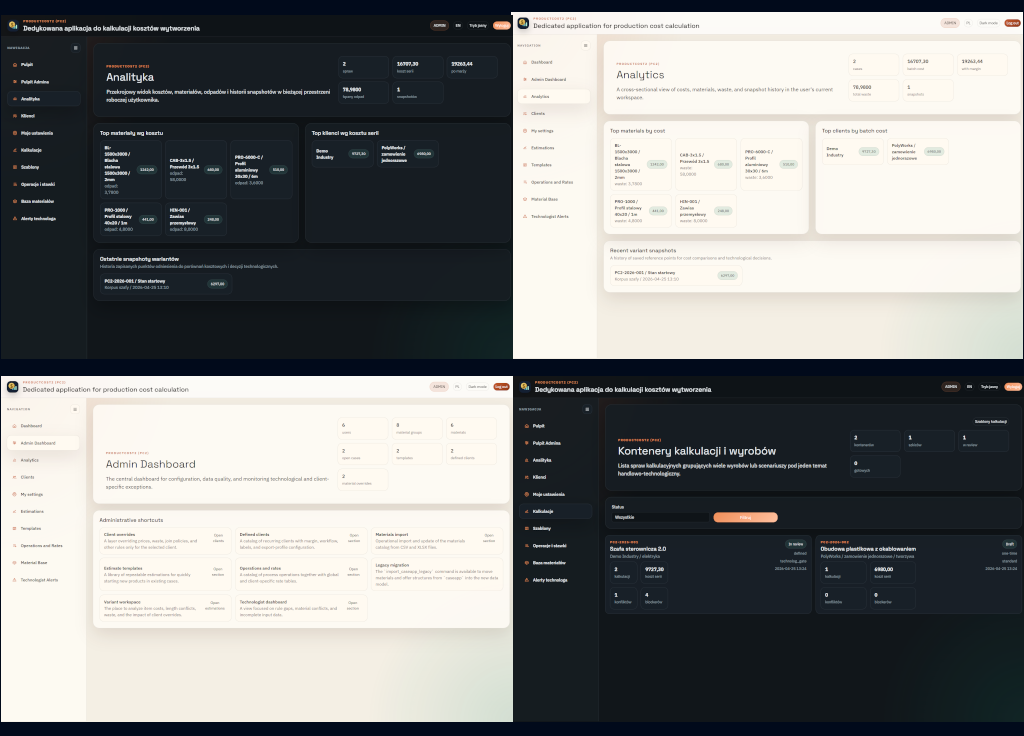Click Moje ustawienia icon in Kontenery kalkulacji window
Screen dimensions: 1024x736
pos(526,494)
